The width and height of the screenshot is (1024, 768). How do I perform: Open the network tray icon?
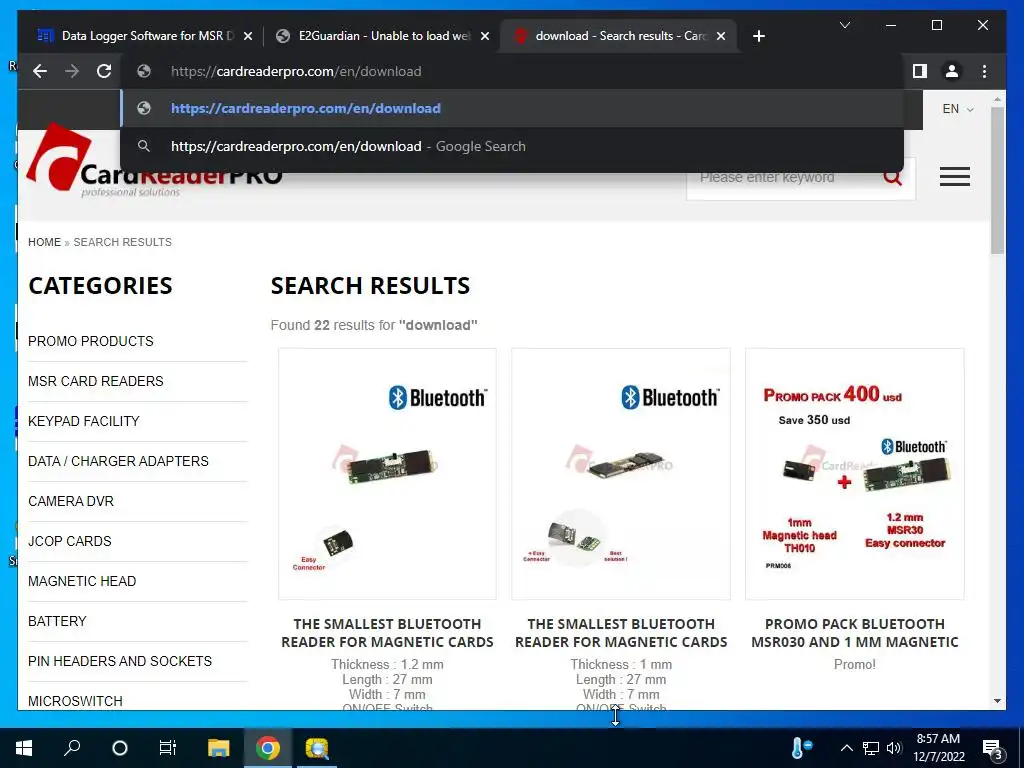871,748
